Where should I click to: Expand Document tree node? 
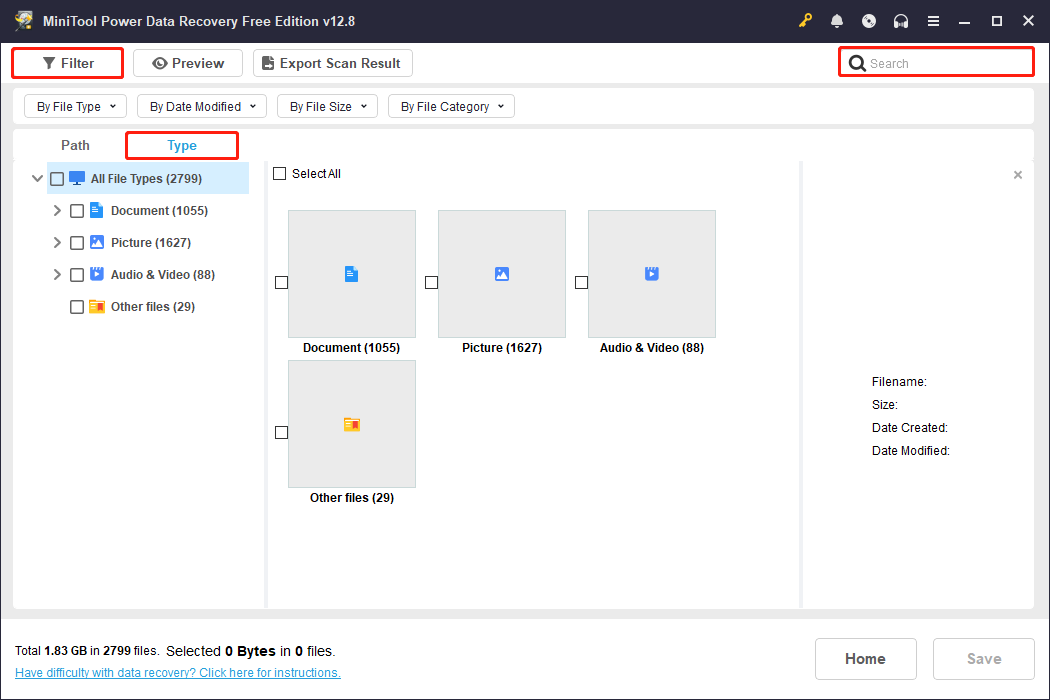(57, 210)
